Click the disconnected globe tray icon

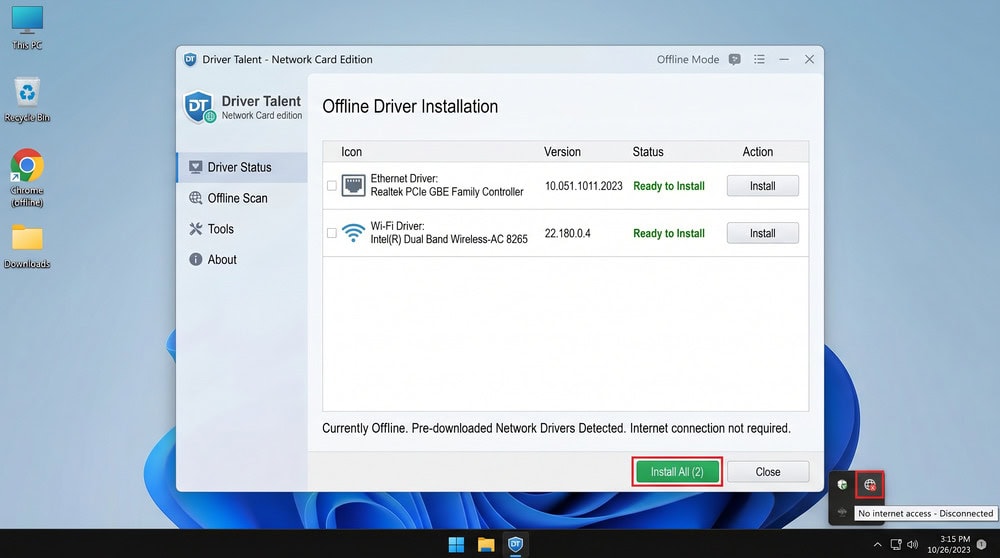870,485
